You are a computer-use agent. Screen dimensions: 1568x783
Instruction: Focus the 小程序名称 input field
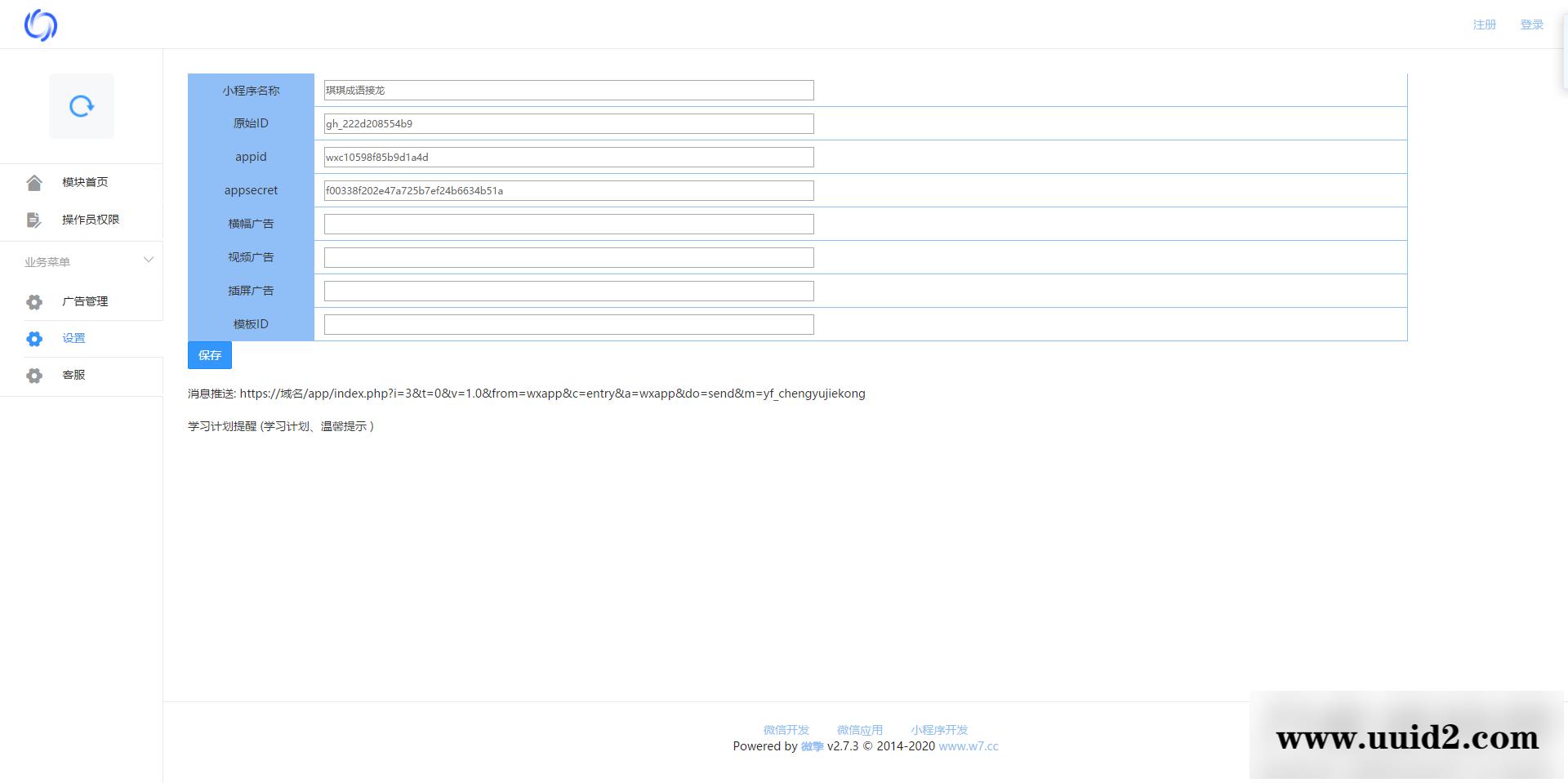(568, 91)
